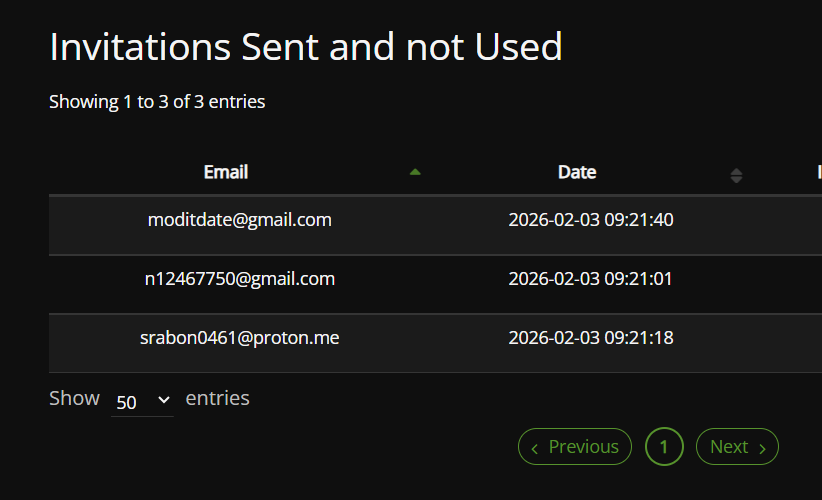Sort table by the Email header

[x=226, y=172]
